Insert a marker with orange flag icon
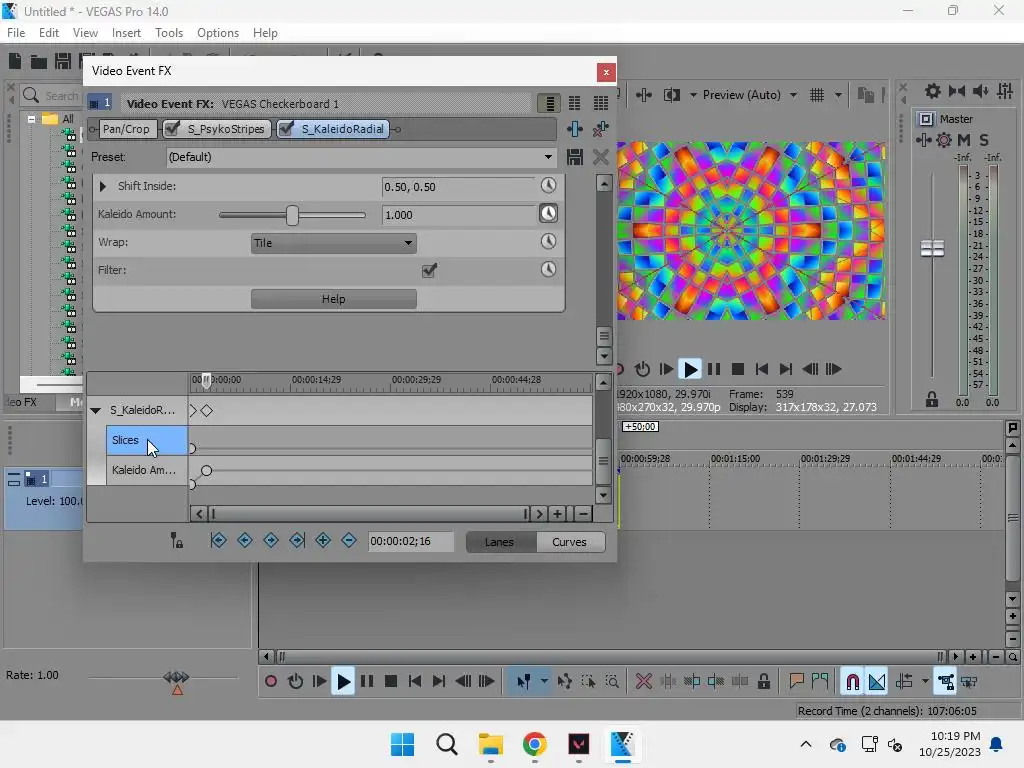This screenshot has width=1024, height=768. 796,682
